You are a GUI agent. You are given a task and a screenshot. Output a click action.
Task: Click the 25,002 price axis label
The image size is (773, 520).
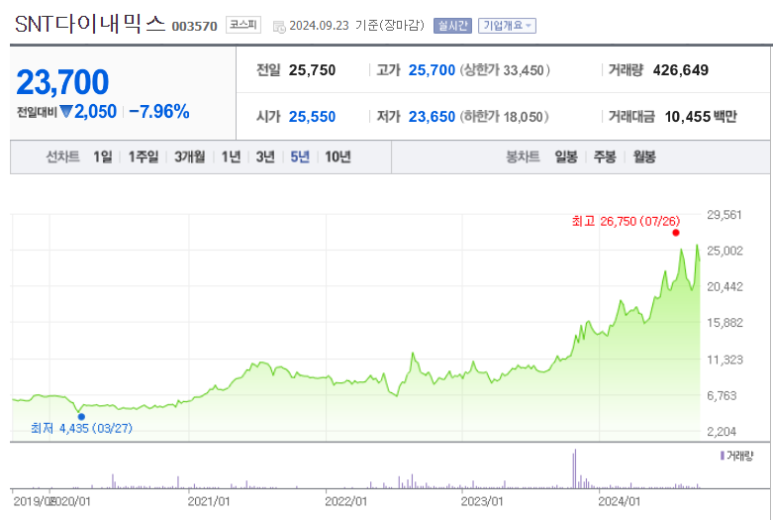(x=725, y=251)
